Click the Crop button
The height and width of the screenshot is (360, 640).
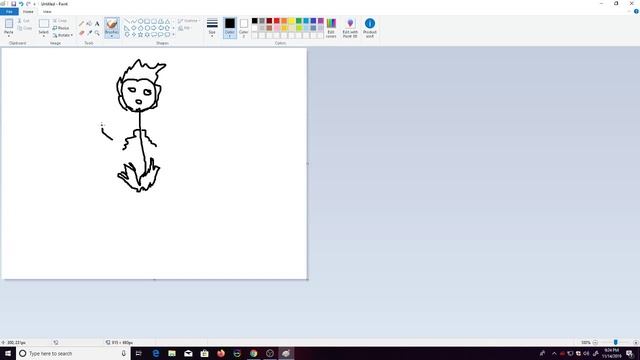(x=60, y=21)
